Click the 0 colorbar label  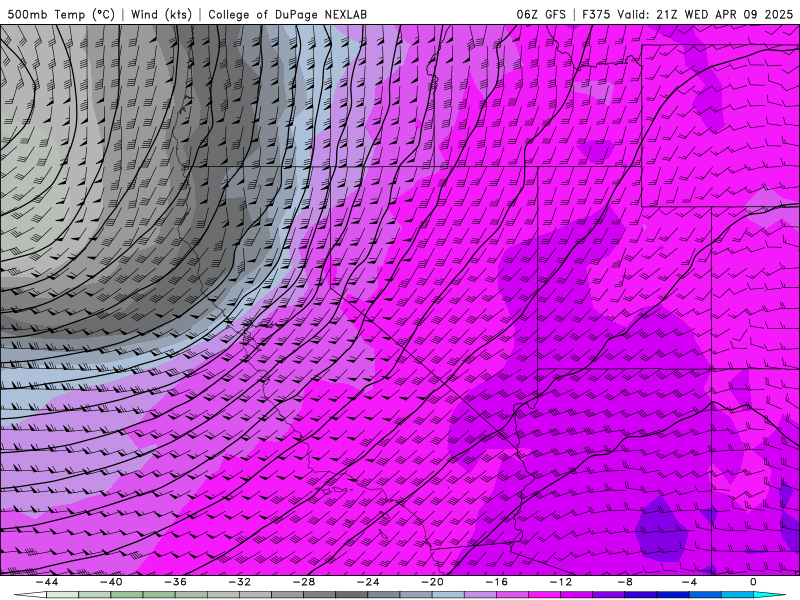pos(754,582)
